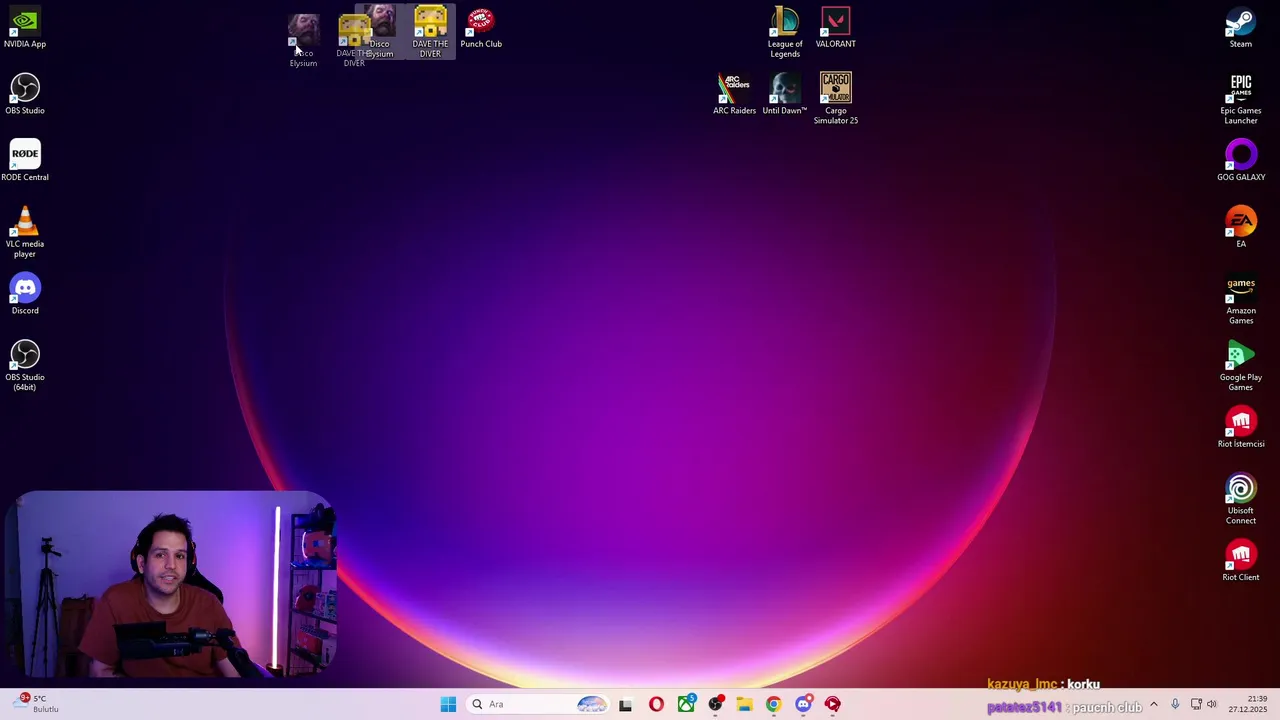Open VLC media player shortcut
This screenshot has height=720, width=1280.
coord(25,232)
